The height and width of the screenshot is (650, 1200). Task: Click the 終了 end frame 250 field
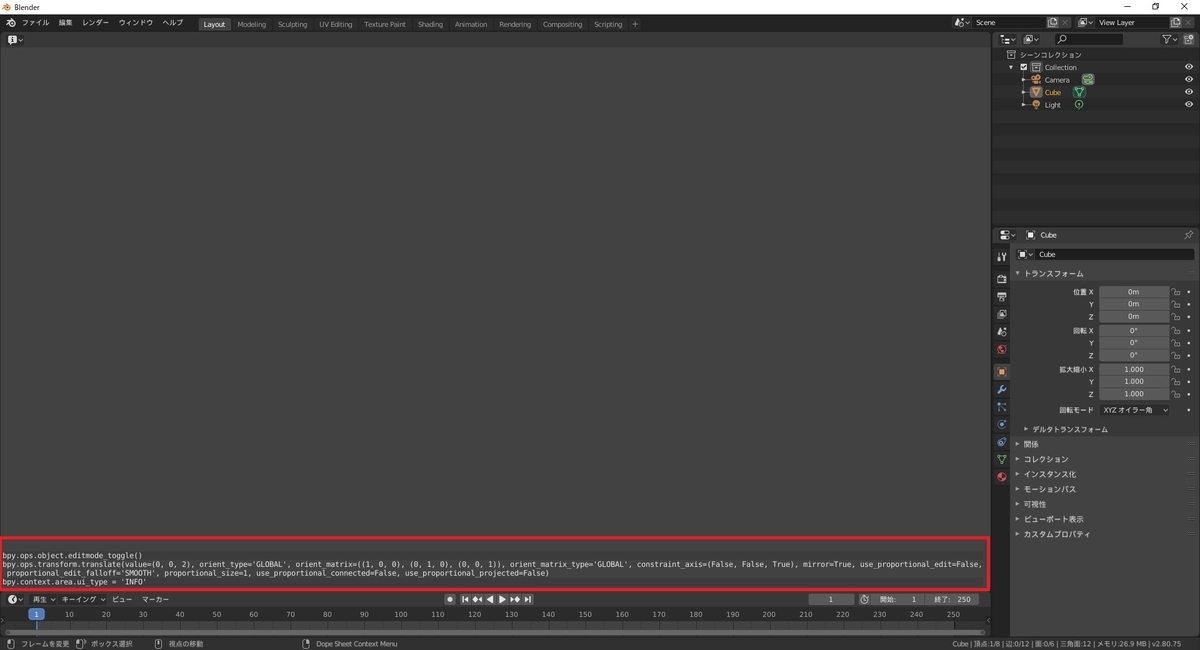tap(953, 600)
